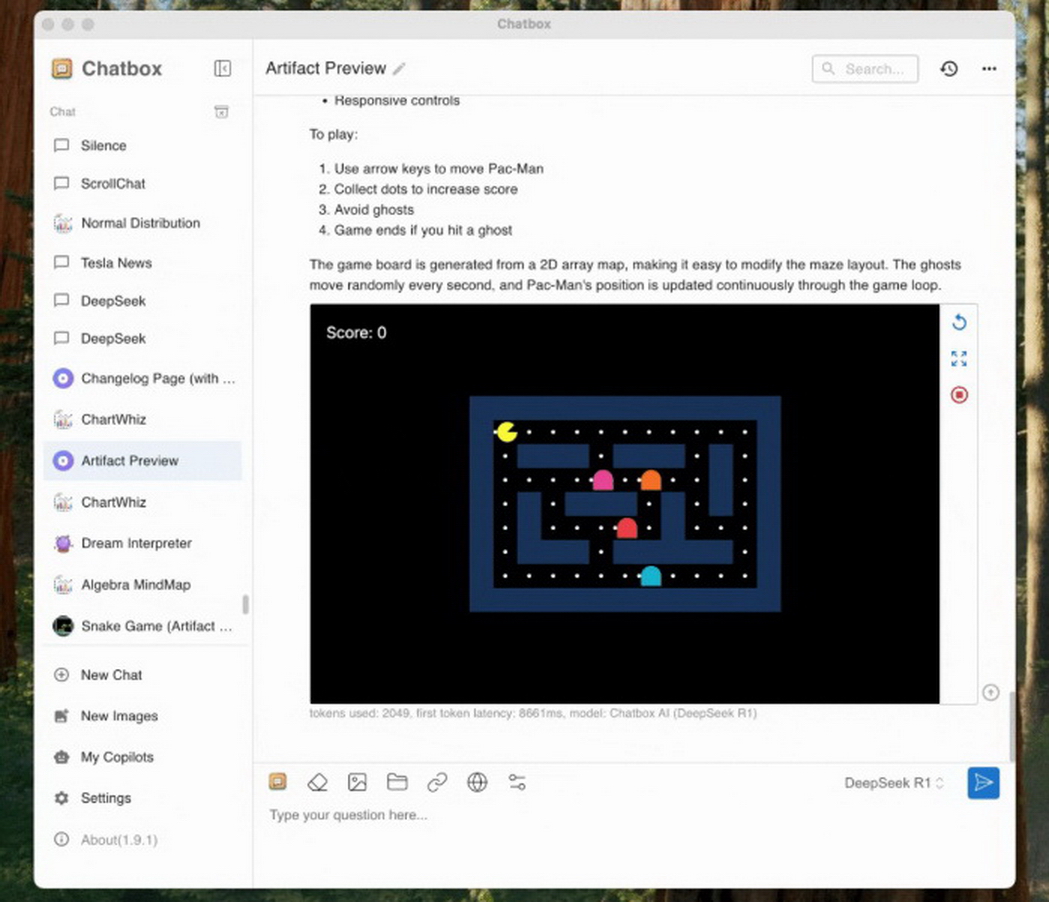The image size is (1049, 902).
Task: Open the Snake Game chat
Action: (142, 626)
